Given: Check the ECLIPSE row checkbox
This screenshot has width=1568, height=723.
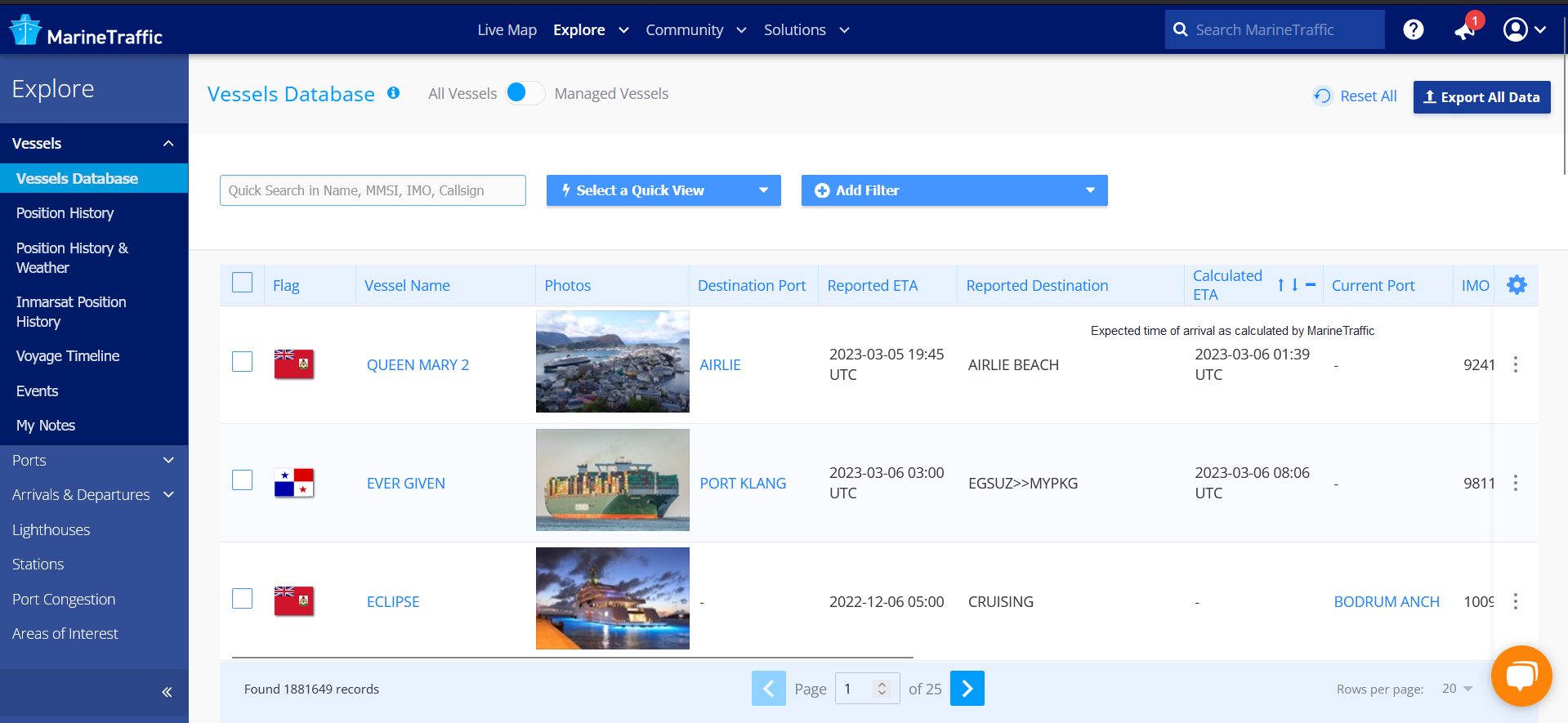Looking at the screenshot, I should 243,598.
